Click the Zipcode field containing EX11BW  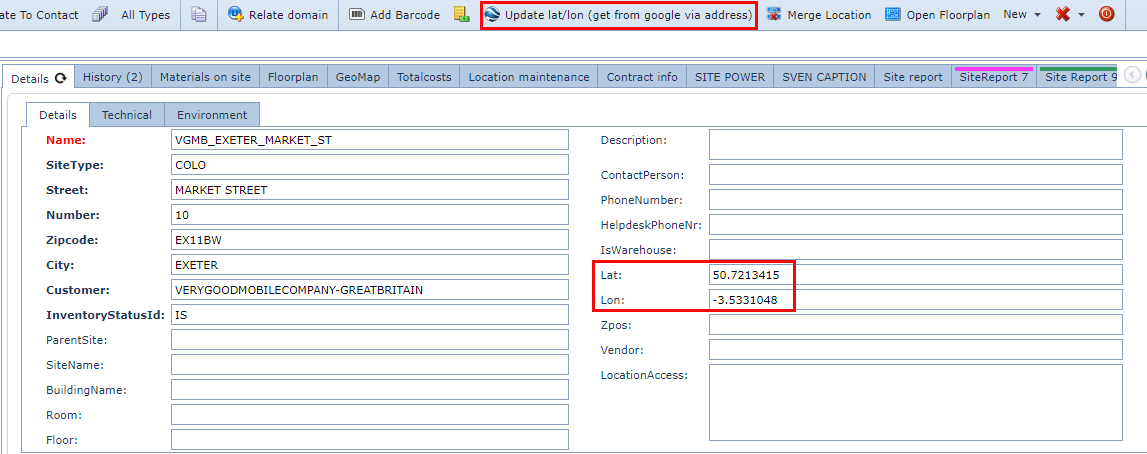[x=369, y=240]
